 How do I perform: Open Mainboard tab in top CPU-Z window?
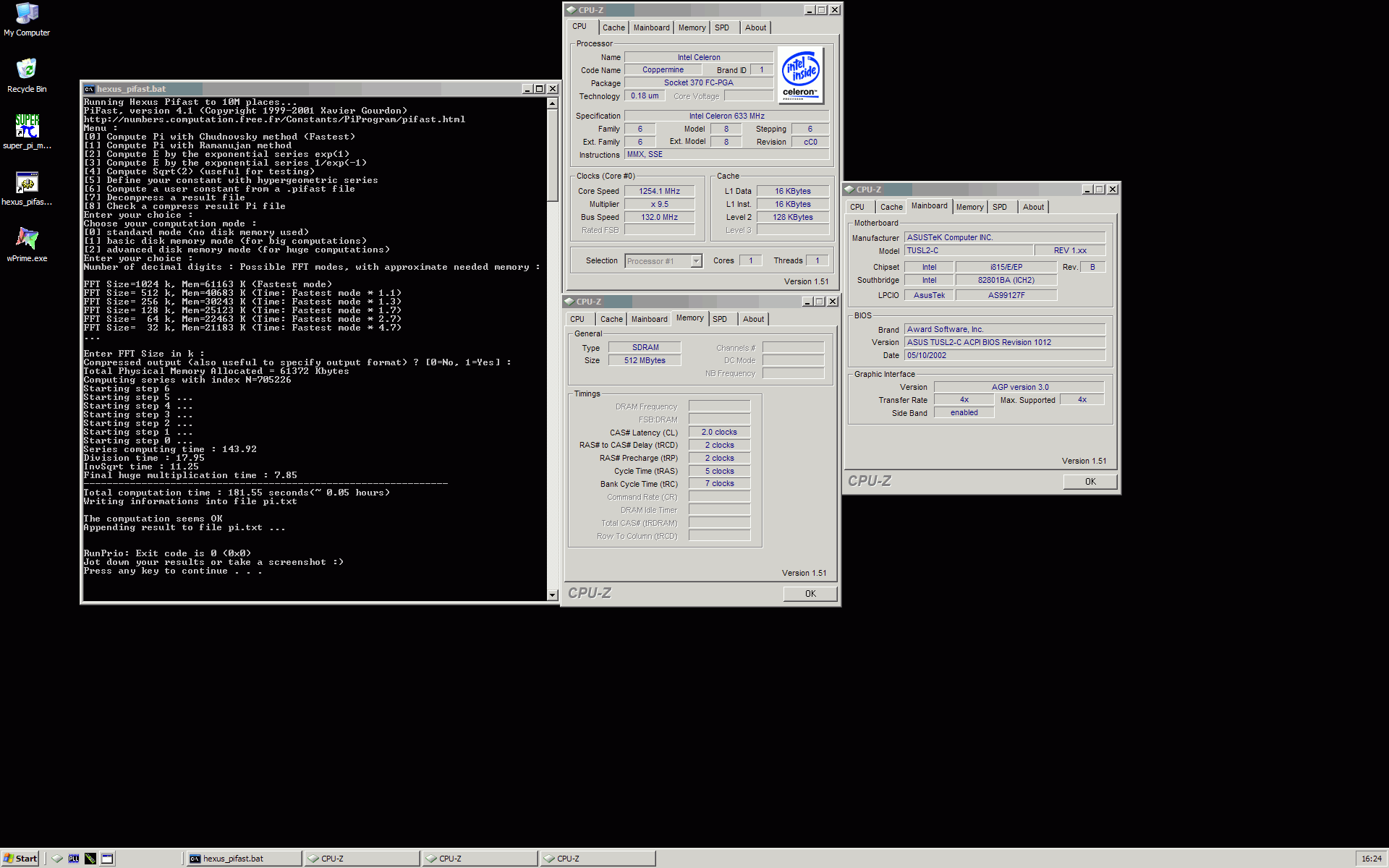pyautogui.click(x=651, y=27)
